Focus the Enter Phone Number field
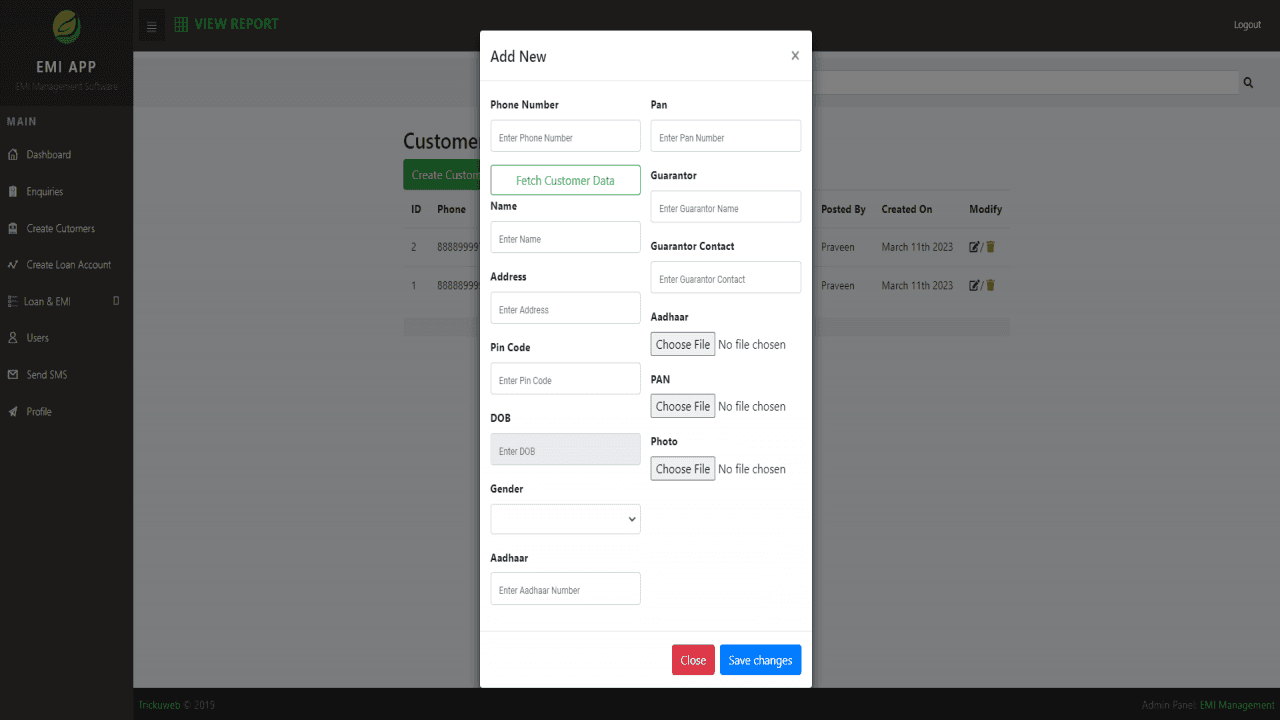 pos(565,136)
